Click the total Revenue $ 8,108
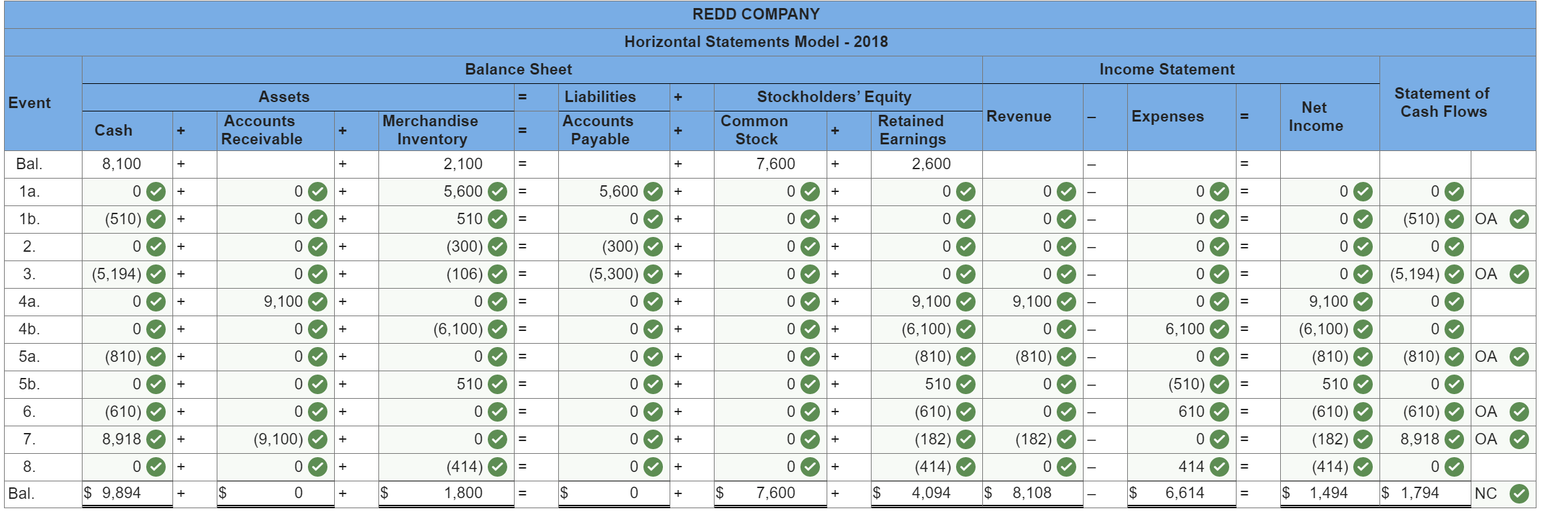Screen dimensions: 1568x527 tap(1018, 493)
